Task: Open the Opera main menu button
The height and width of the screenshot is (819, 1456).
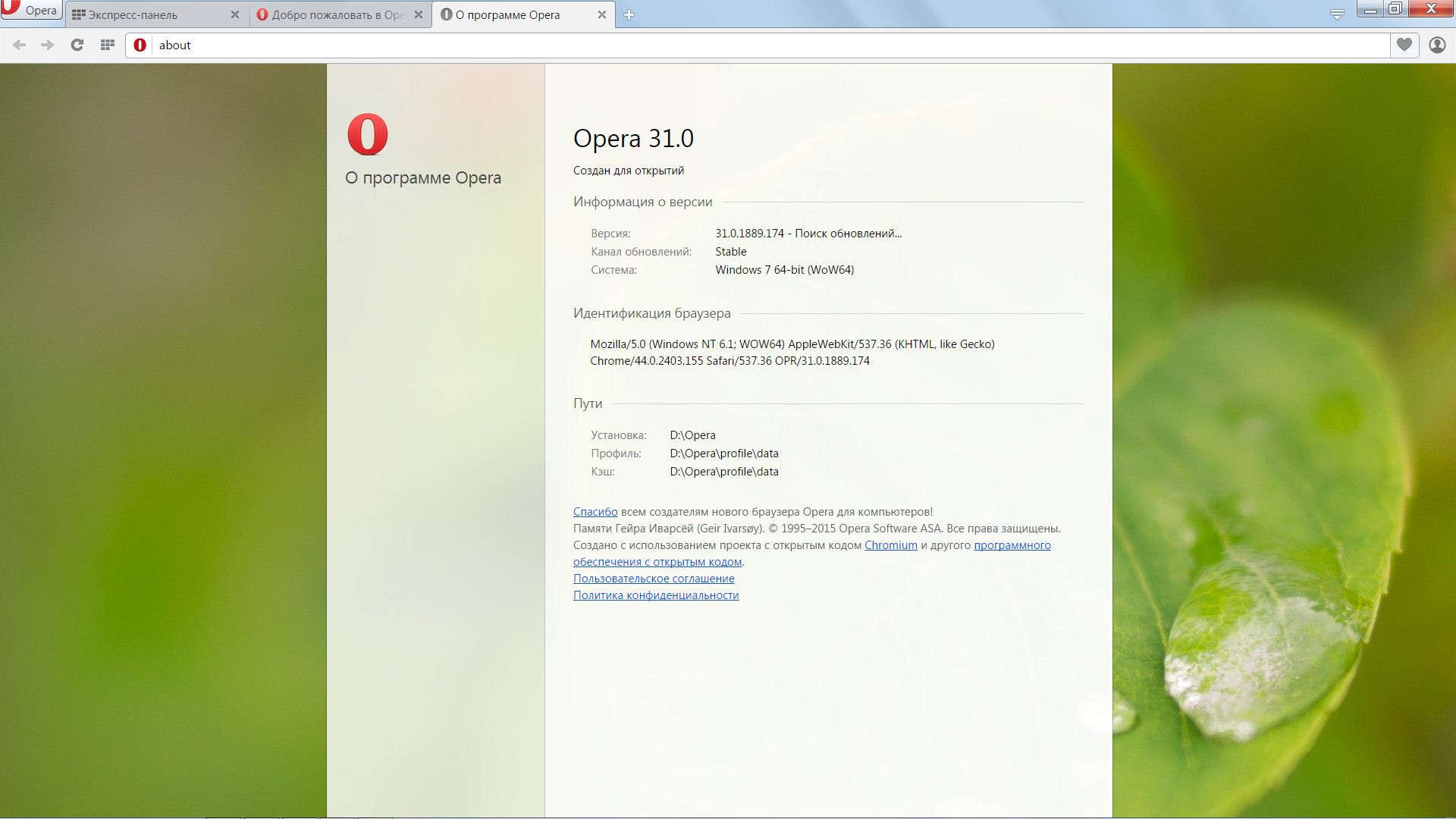Action: (30, 11)
